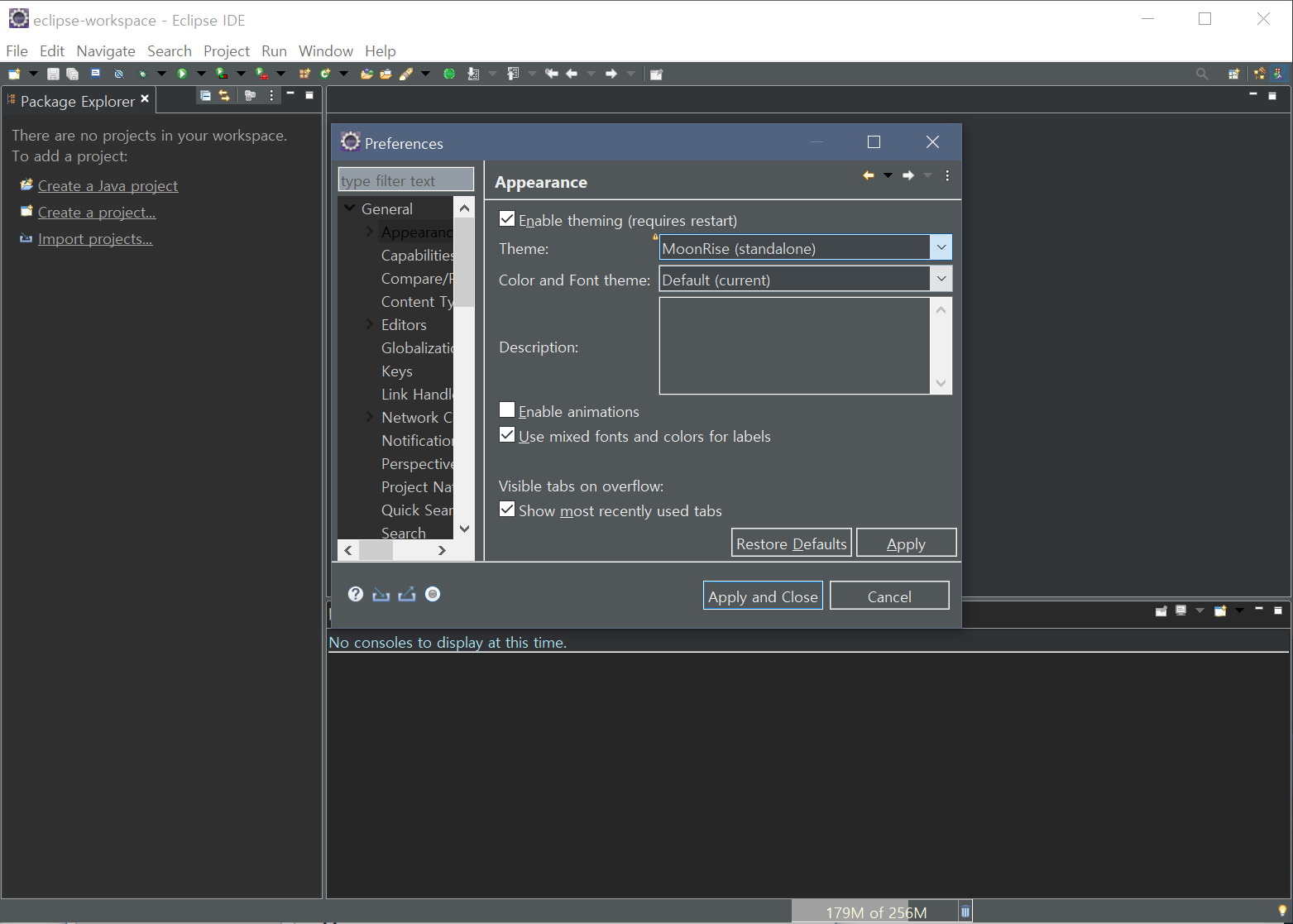Open the New file dropdown arrow
The height and width of the screenshot is (924, 1293).
33,74
